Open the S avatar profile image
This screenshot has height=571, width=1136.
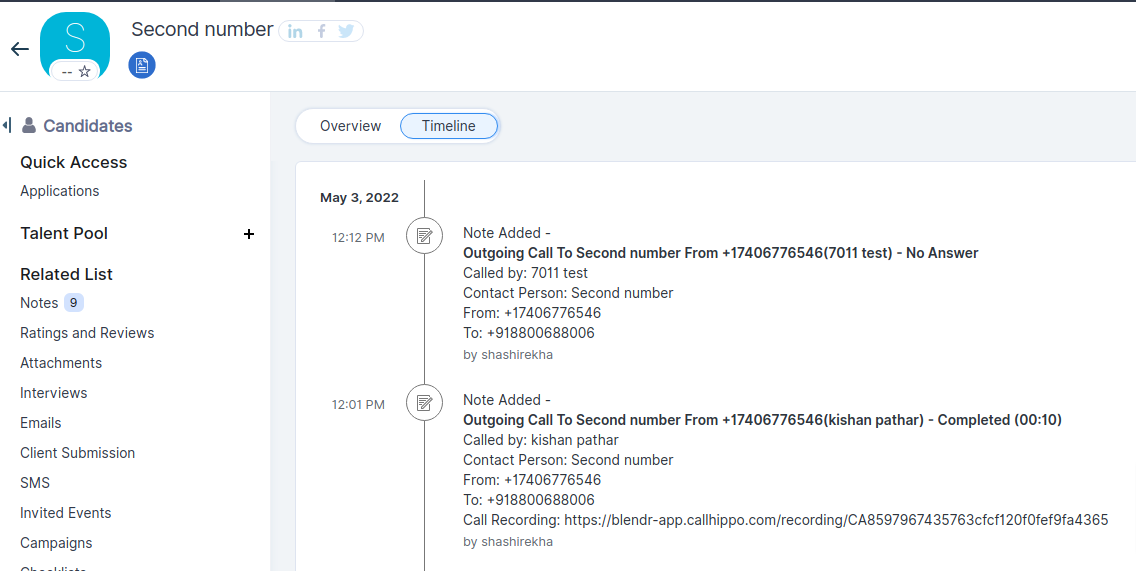(x=75, y=45)
